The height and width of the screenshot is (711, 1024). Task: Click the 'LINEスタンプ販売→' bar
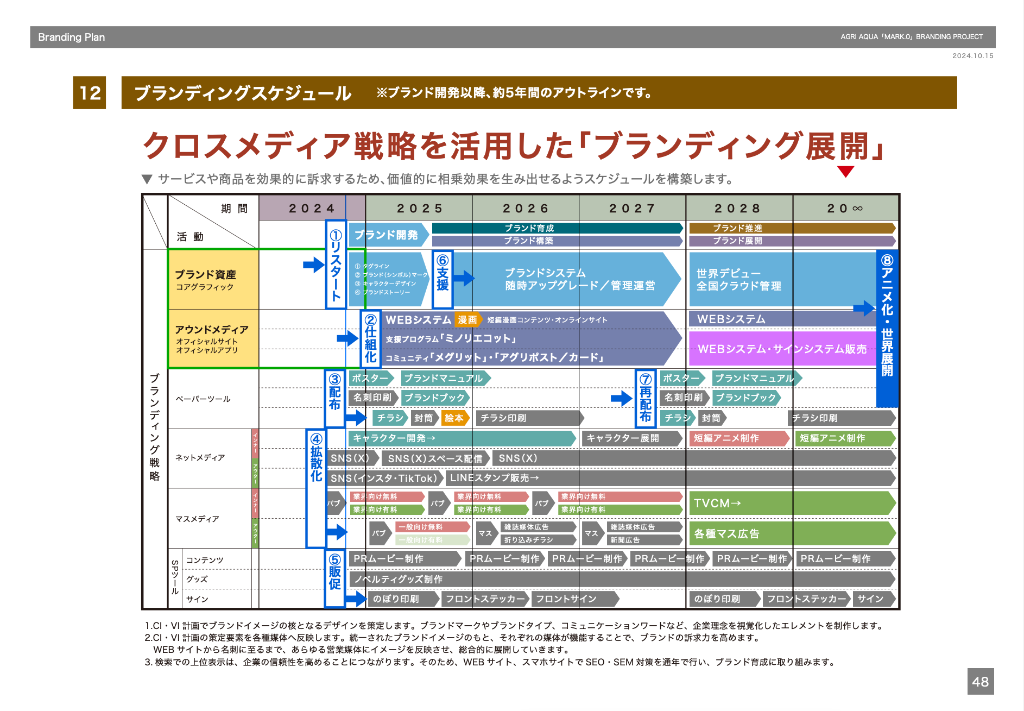(671, 479)
